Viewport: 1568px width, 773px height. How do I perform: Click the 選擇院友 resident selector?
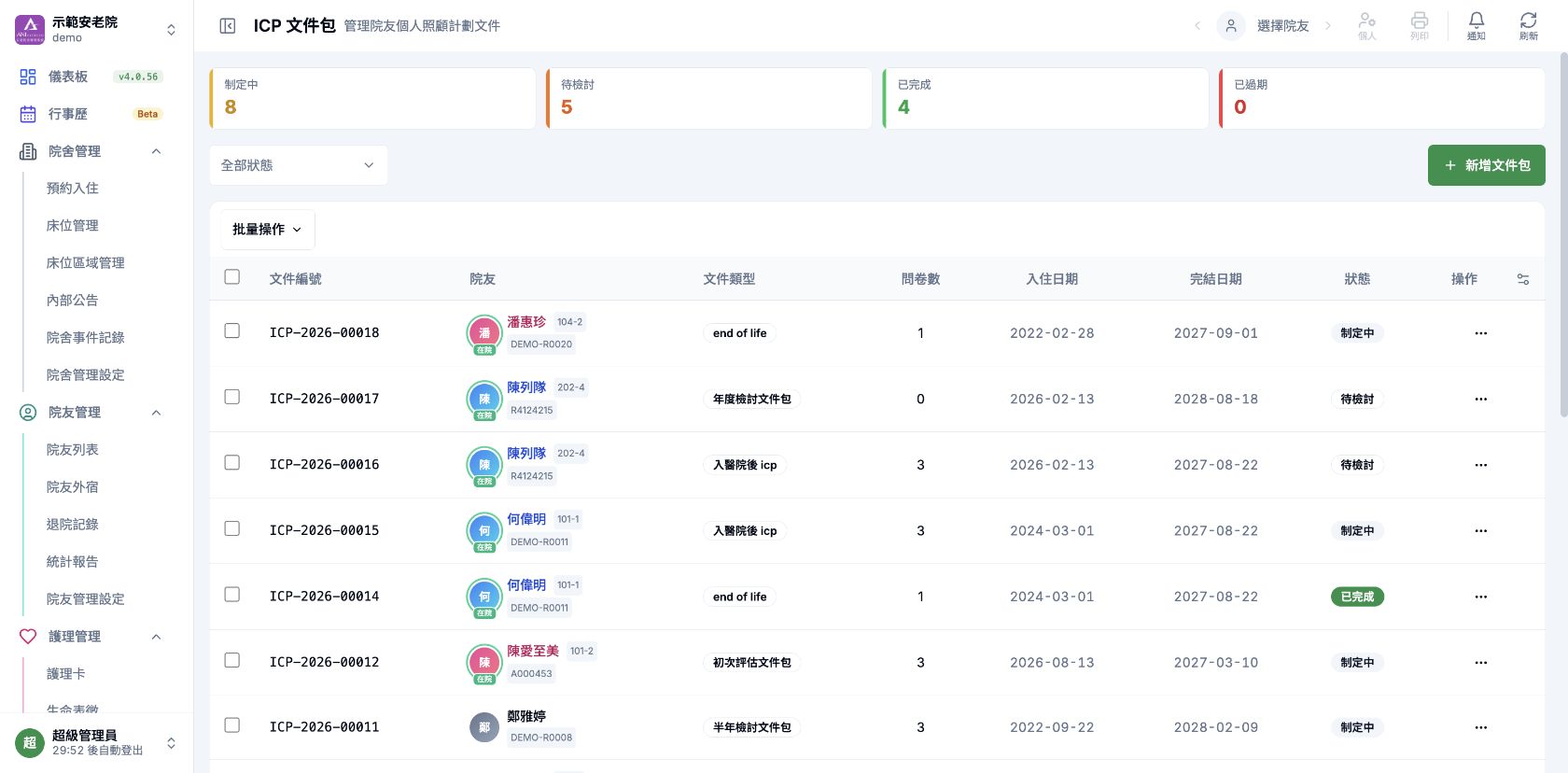pos(1264,26)
